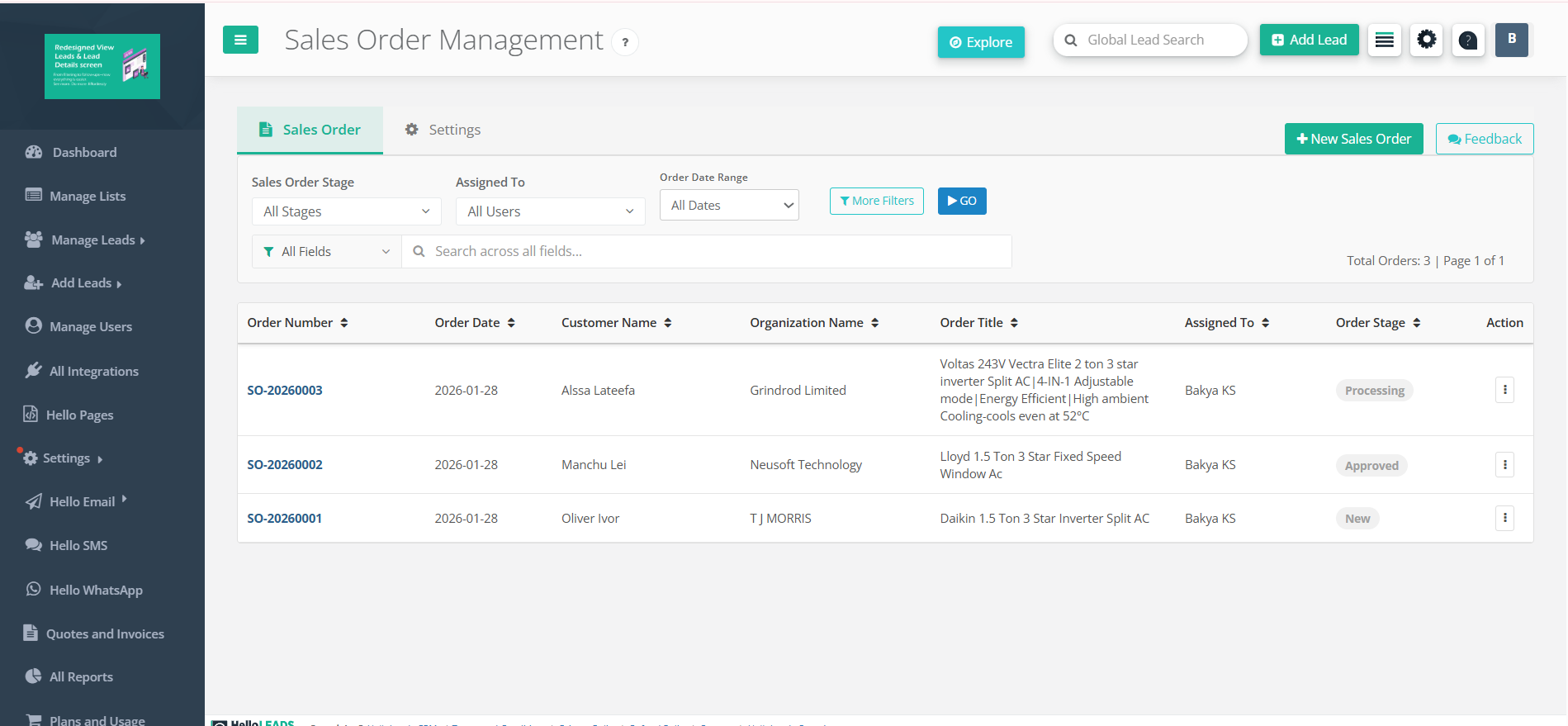The height and width of the screenshot is (726, 1568).
Task: Open the gear settings icon in header
Action: (x=1427, y=40)
